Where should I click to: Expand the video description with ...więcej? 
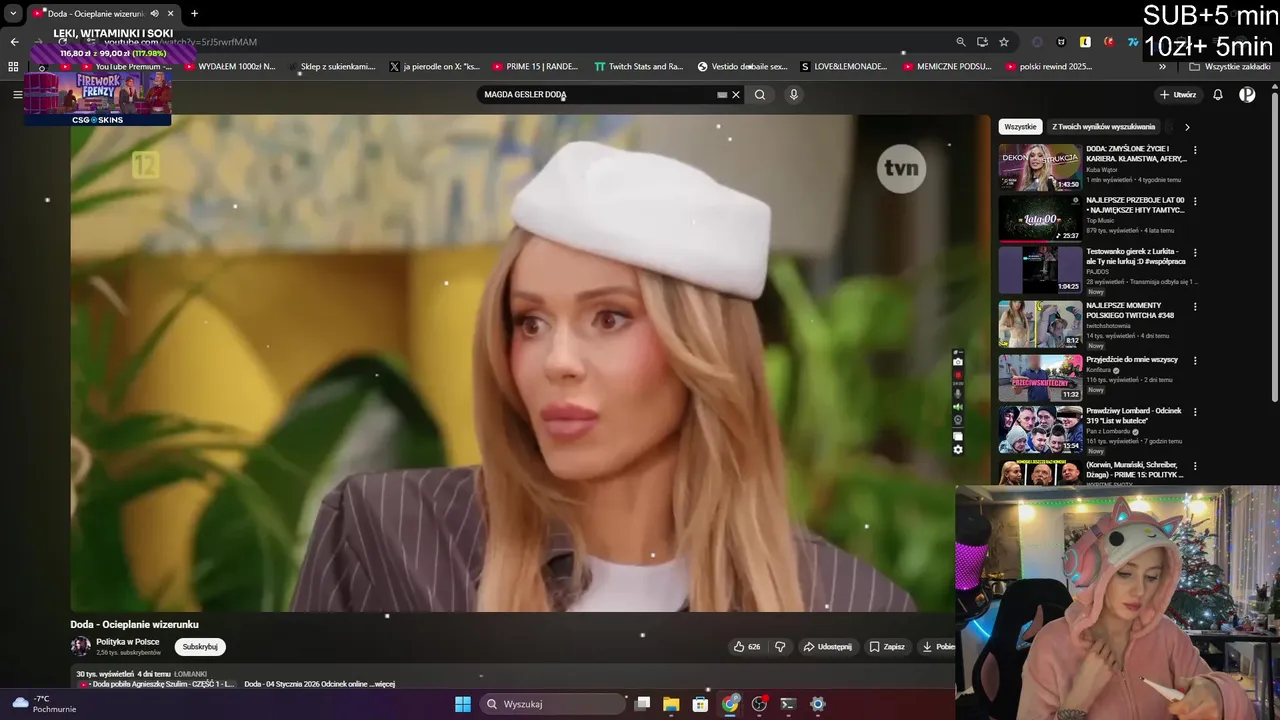pyautogui.click(x=384, y=684)
